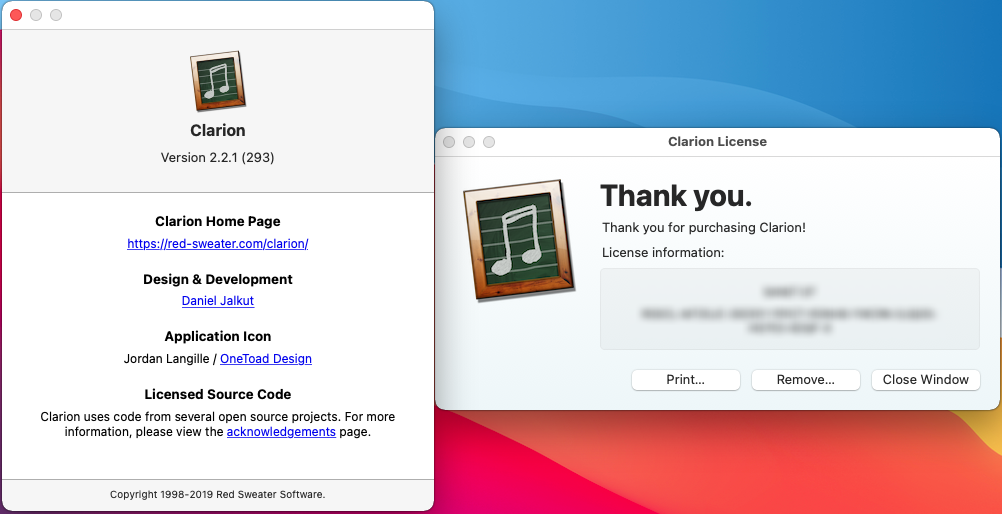
Task: Open the OneToad Design link
Action: point(266,359)
